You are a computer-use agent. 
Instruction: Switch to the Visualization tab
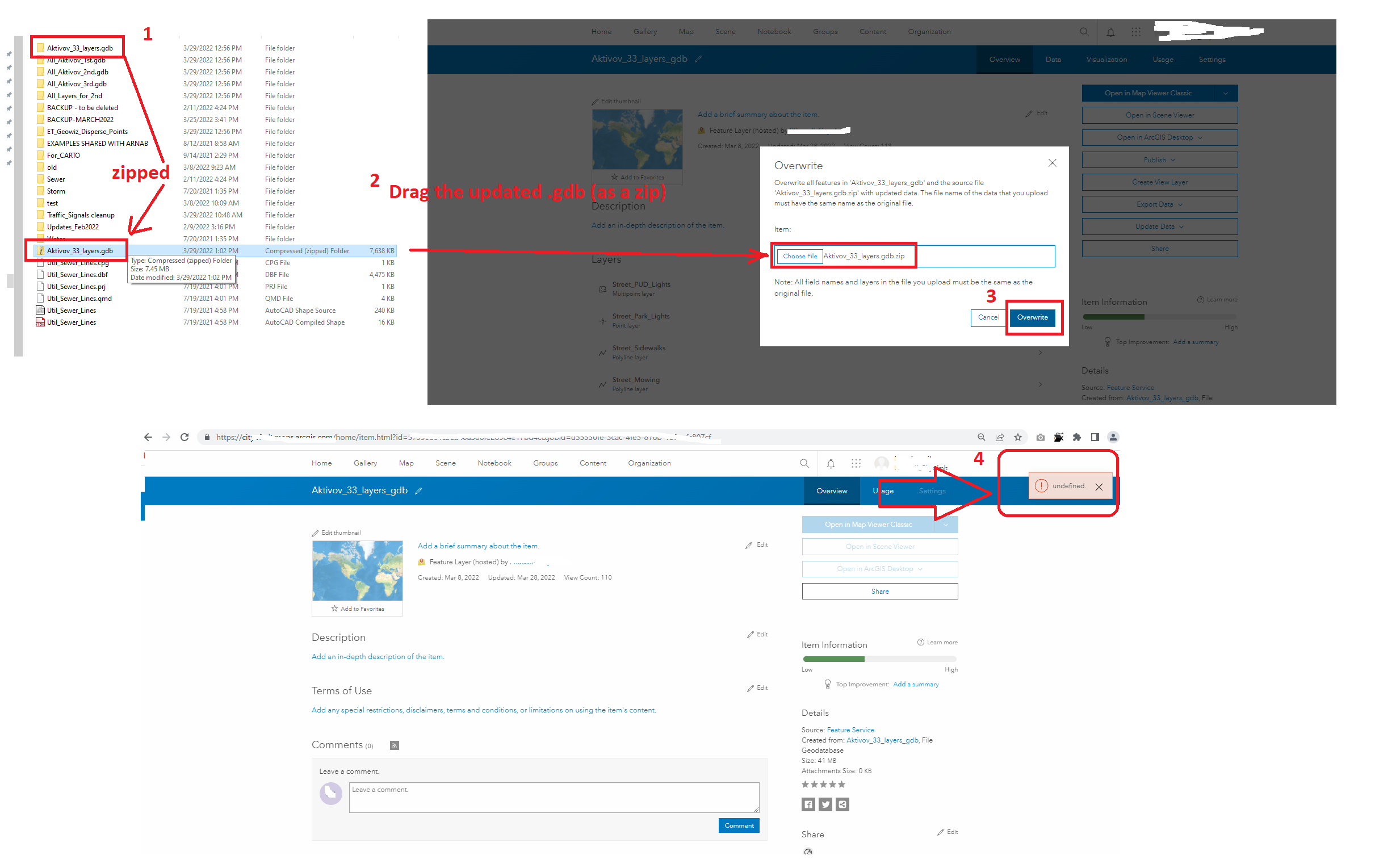[1106, 60]
